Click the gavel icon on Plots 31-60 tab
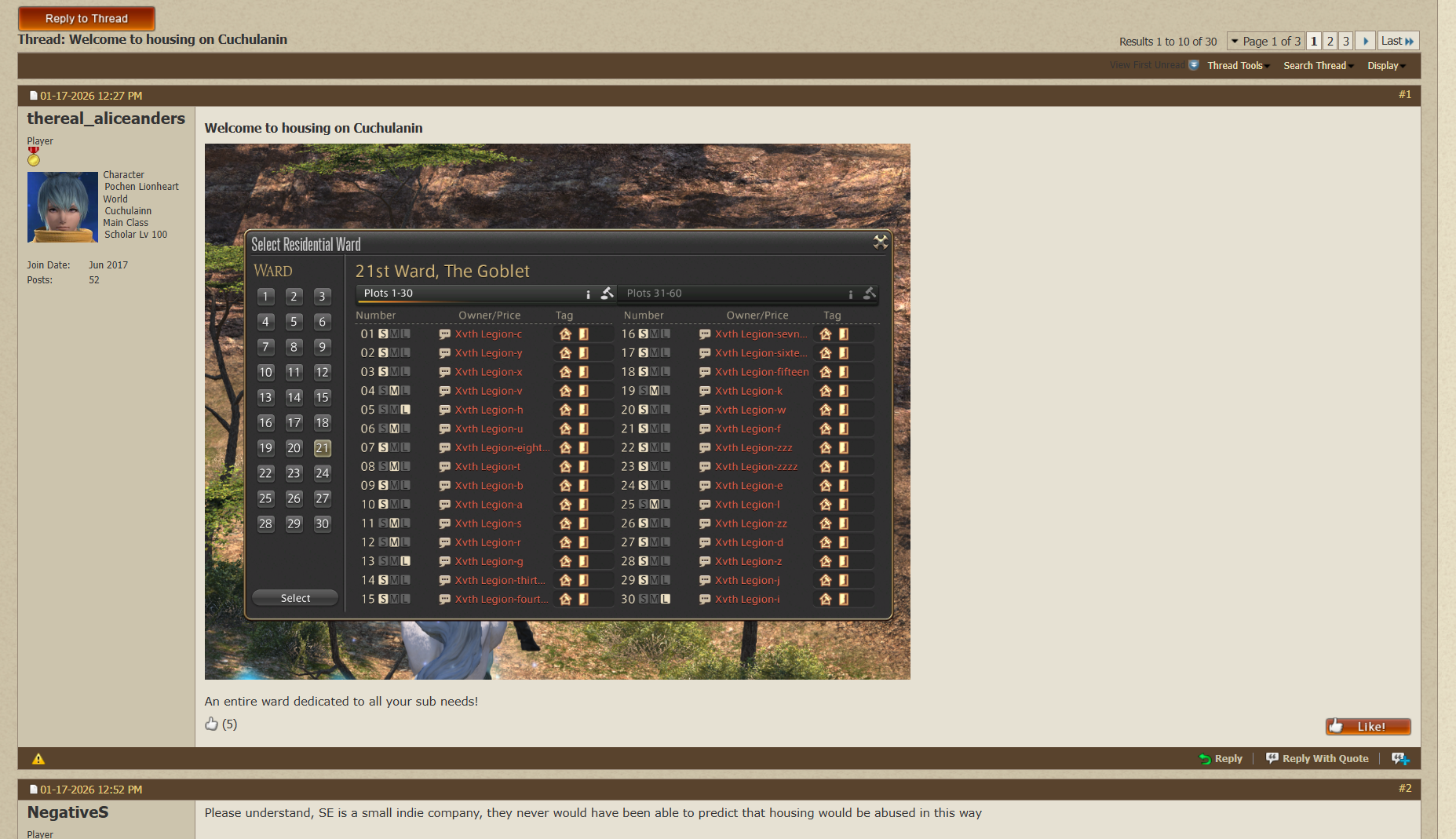Viewport: 1456px width, 839px height. [x=869, y=293]
